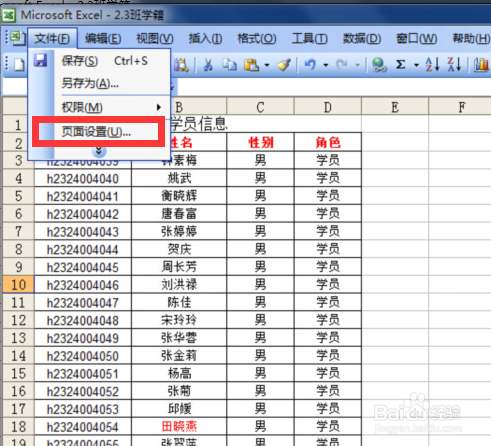Viewport: 491px width, 446px height.
Task: Open the 帮助(H) Help menu
Action: coord(471,39)
